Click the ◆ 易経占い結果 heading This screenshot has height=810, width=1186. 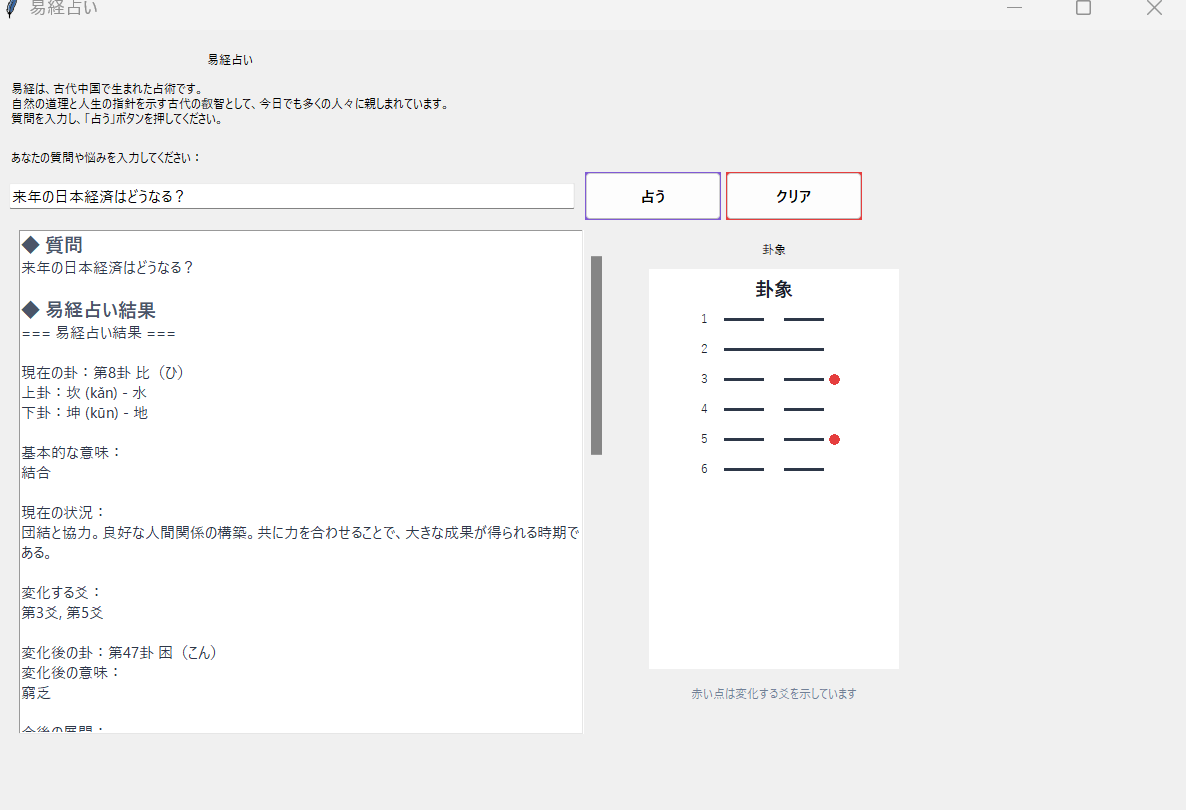click(89, 310)
